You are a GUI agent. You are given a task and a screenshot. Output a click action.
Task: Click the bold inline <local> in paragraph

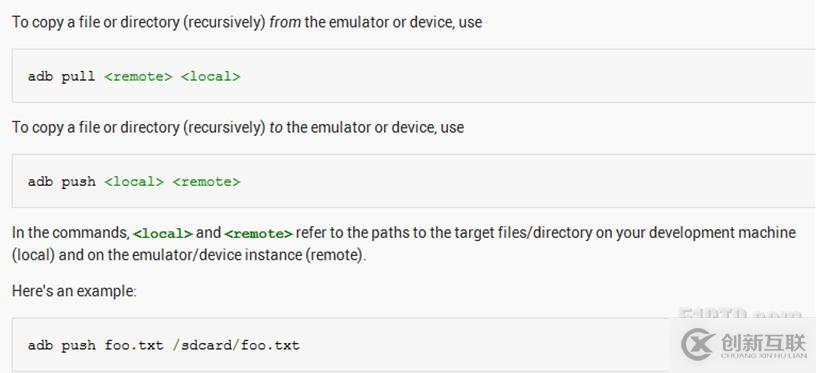click(163, 234)
